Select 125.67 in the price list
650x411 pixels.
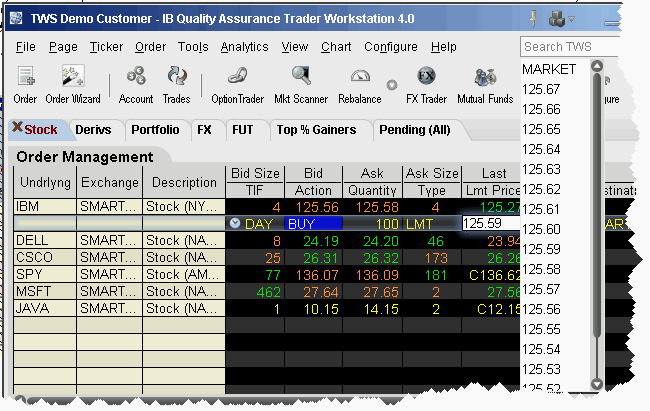click(541, 89)
